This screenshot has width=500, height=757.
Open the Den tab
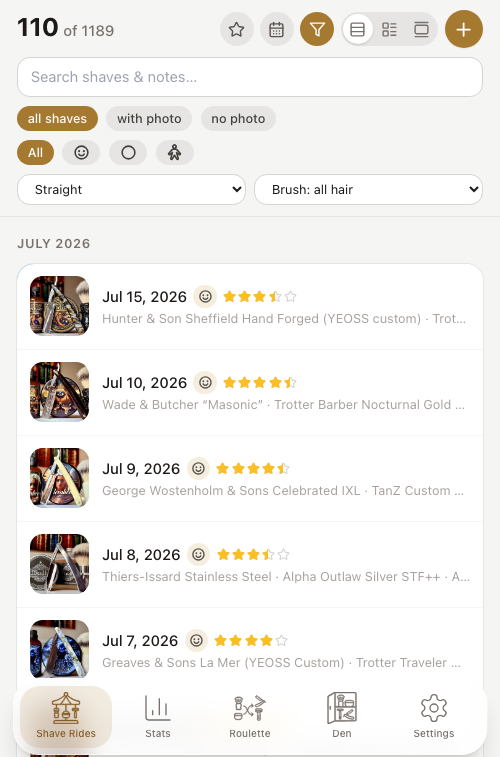coord(342,717)
